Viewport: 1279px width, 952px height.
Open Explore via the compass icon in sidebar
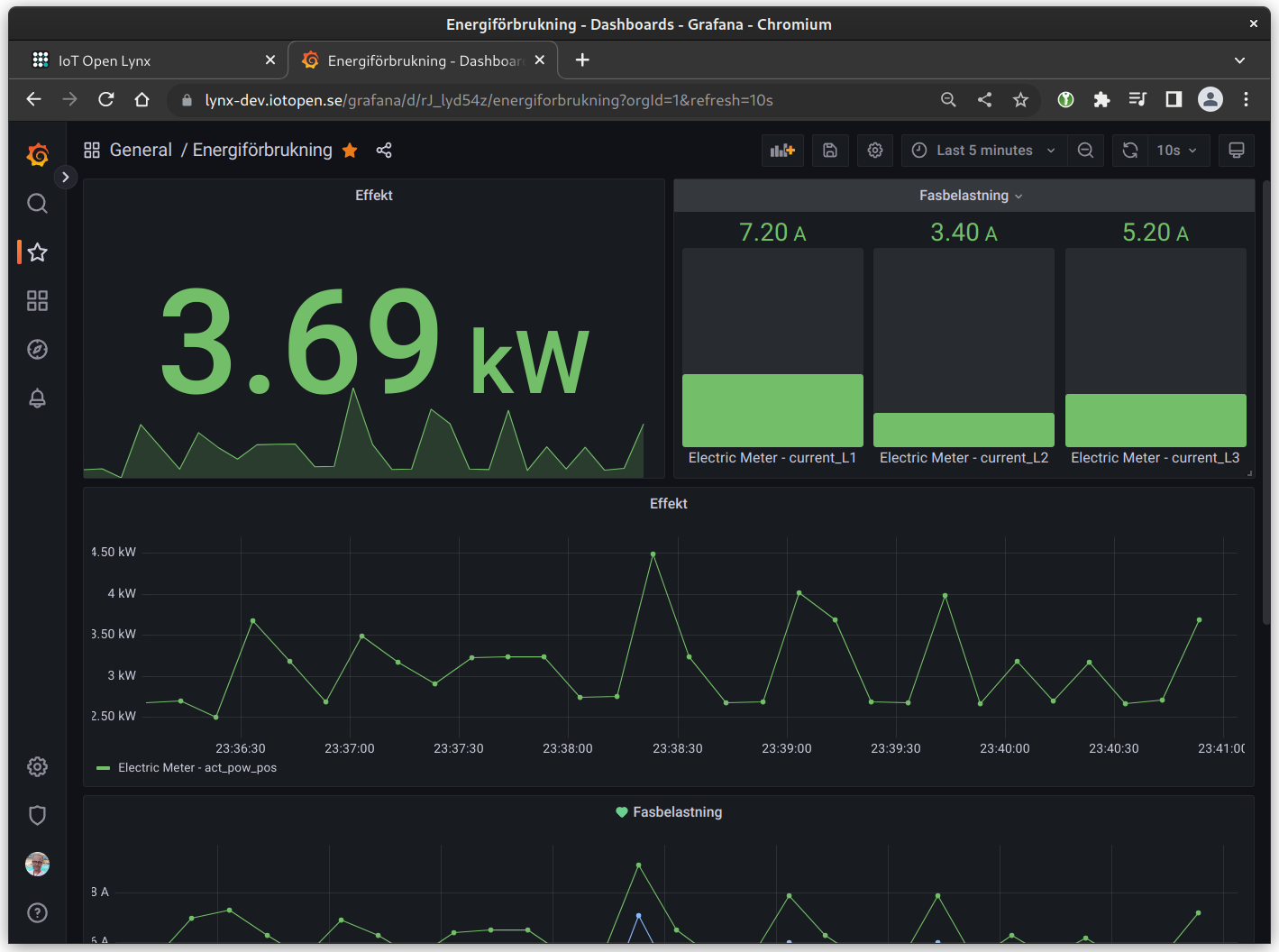pyautogui.click(x=37, y=349)
